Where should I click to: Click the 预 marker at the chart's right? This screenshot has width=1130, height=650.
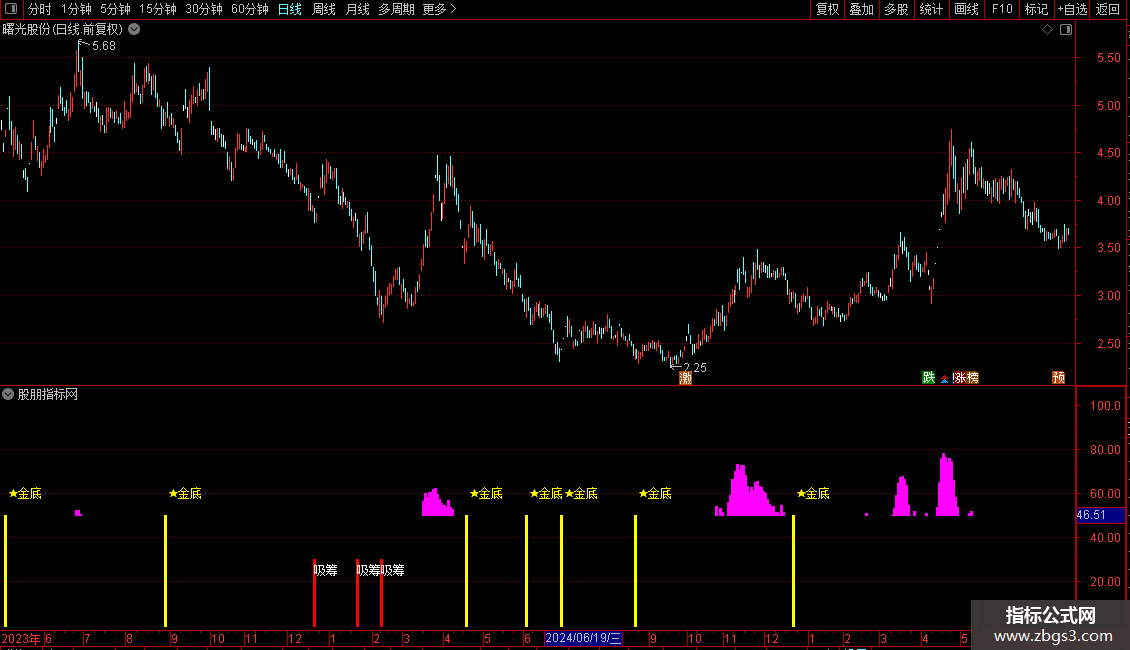(x=1059, y=378)
